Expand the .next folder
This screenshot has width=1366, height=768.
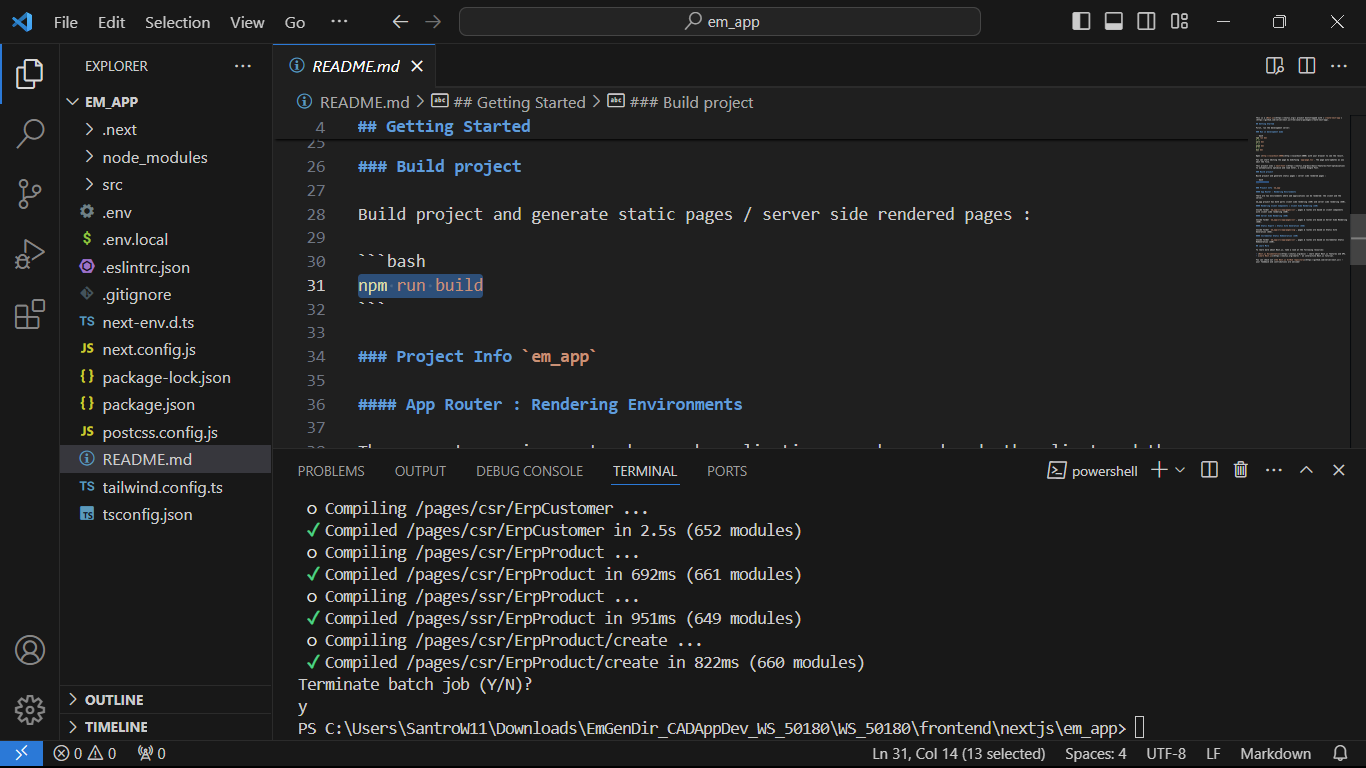tap(165, 130)
